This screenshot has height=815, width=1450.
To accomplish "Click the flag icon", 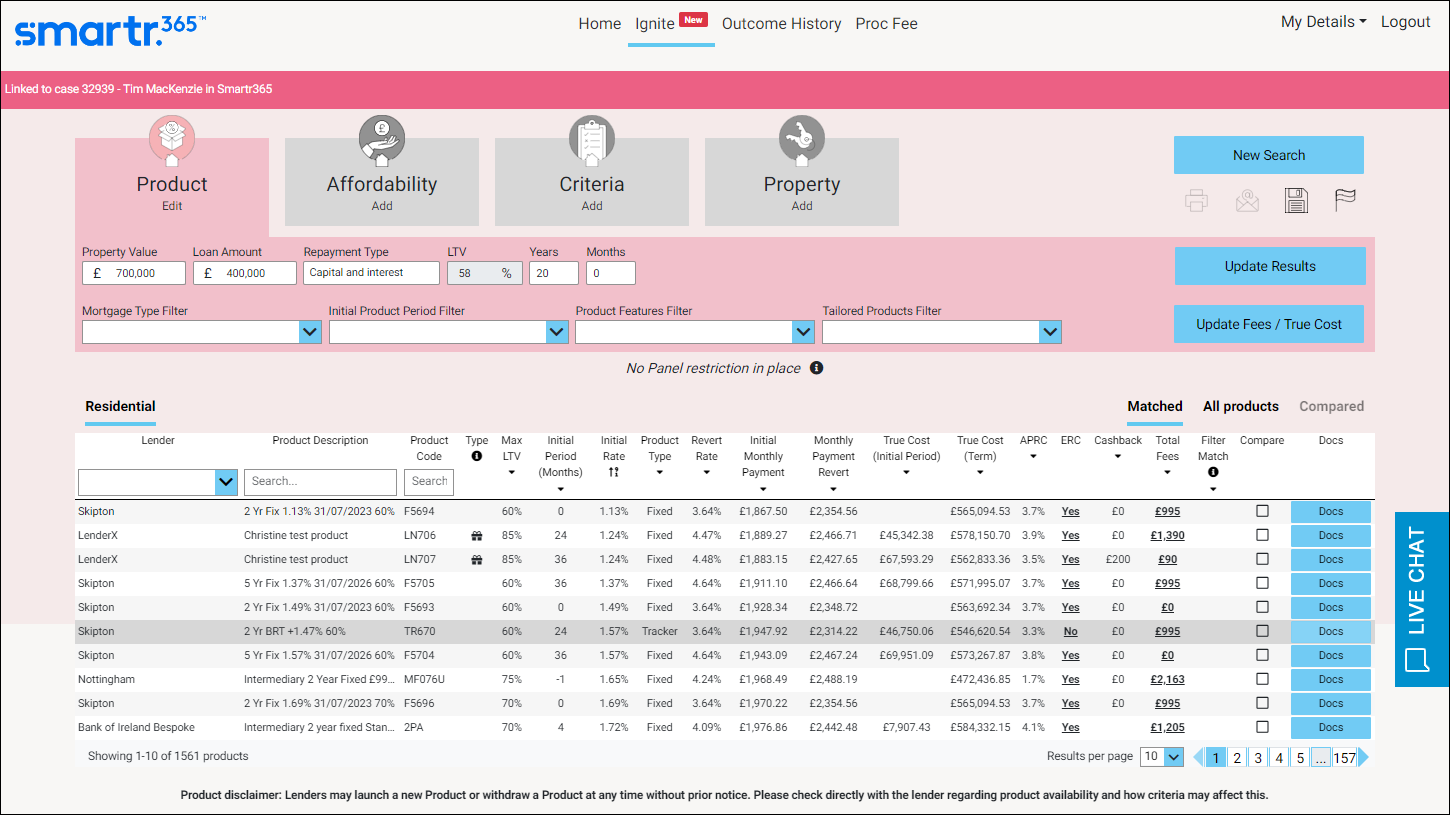I will click(x=1346, y=200).
